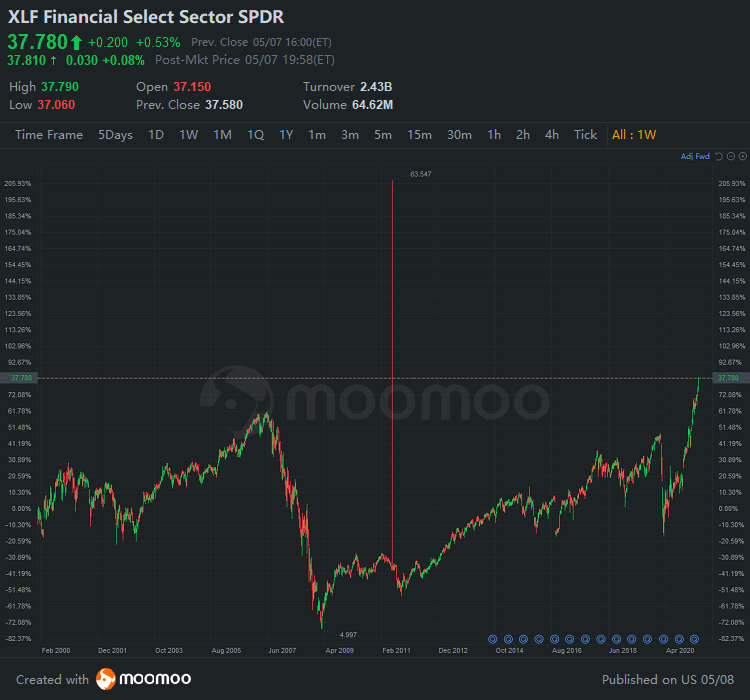The height and width of the screenshot is (700, 750).
Task: Click the Created with text in footer
Action: tap(52, 680)
